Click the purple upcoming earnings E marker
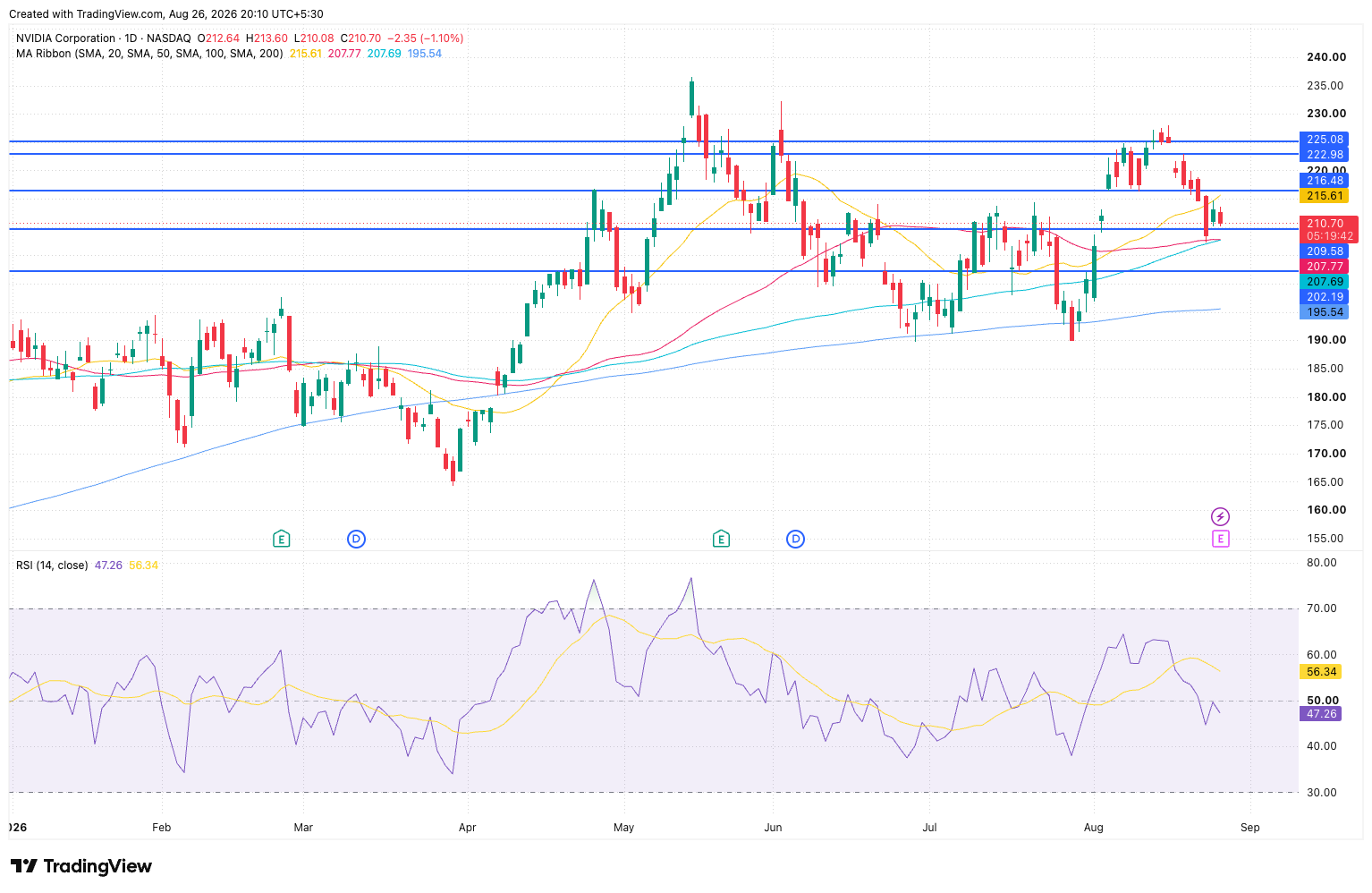This screenshot has height=893, width=1372. [x=1220, y=539]
